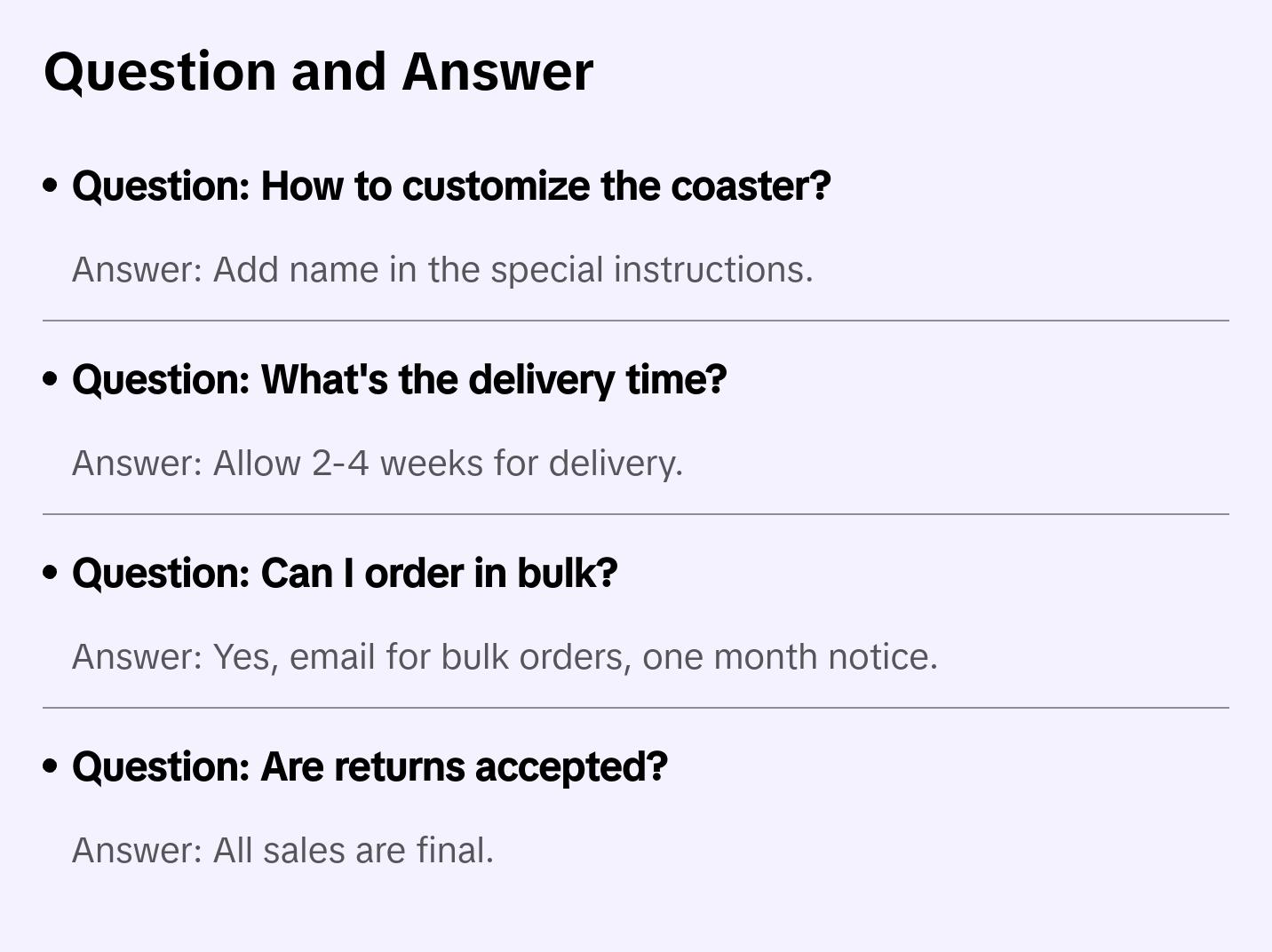Click the "All sales are final" answer
1272x952 pixels.
[282, 851]
